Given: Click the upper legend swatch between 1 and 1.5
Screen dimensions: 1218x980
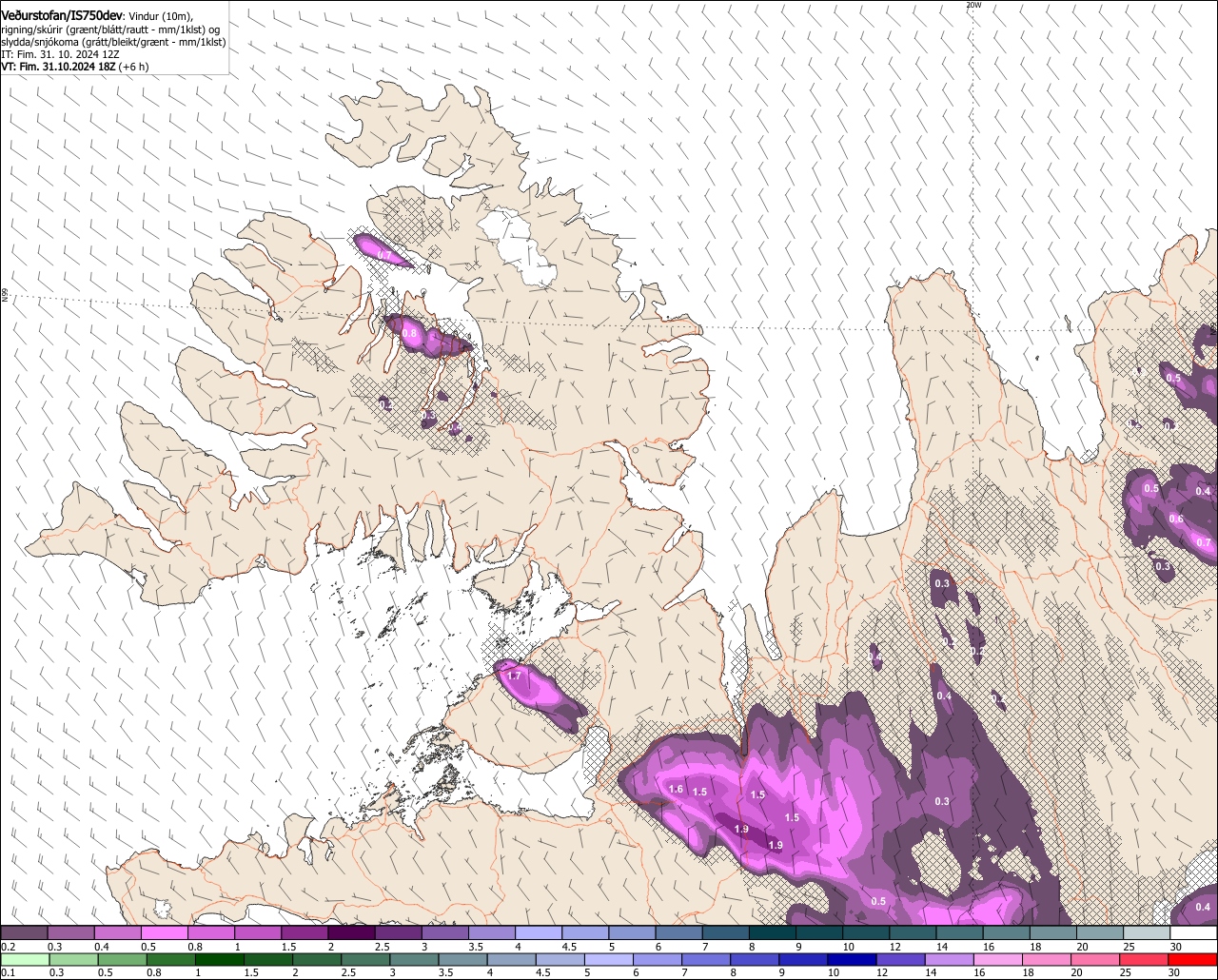Looking at the screenshot, I should (x=258, y=932).
